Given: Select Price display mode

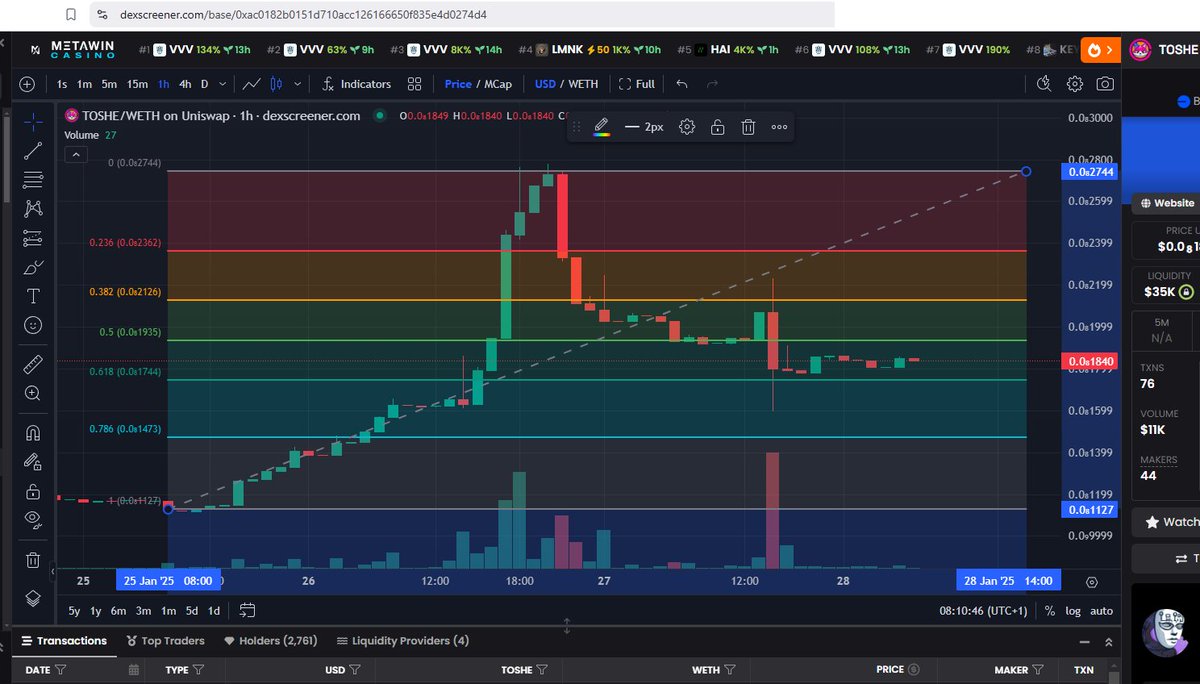Looking at the screenshot, I should (x=458, y=84).
